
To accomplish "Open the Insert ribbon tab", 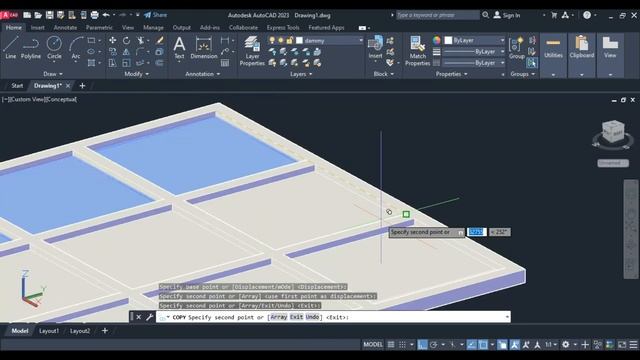I will coord(38,27).
